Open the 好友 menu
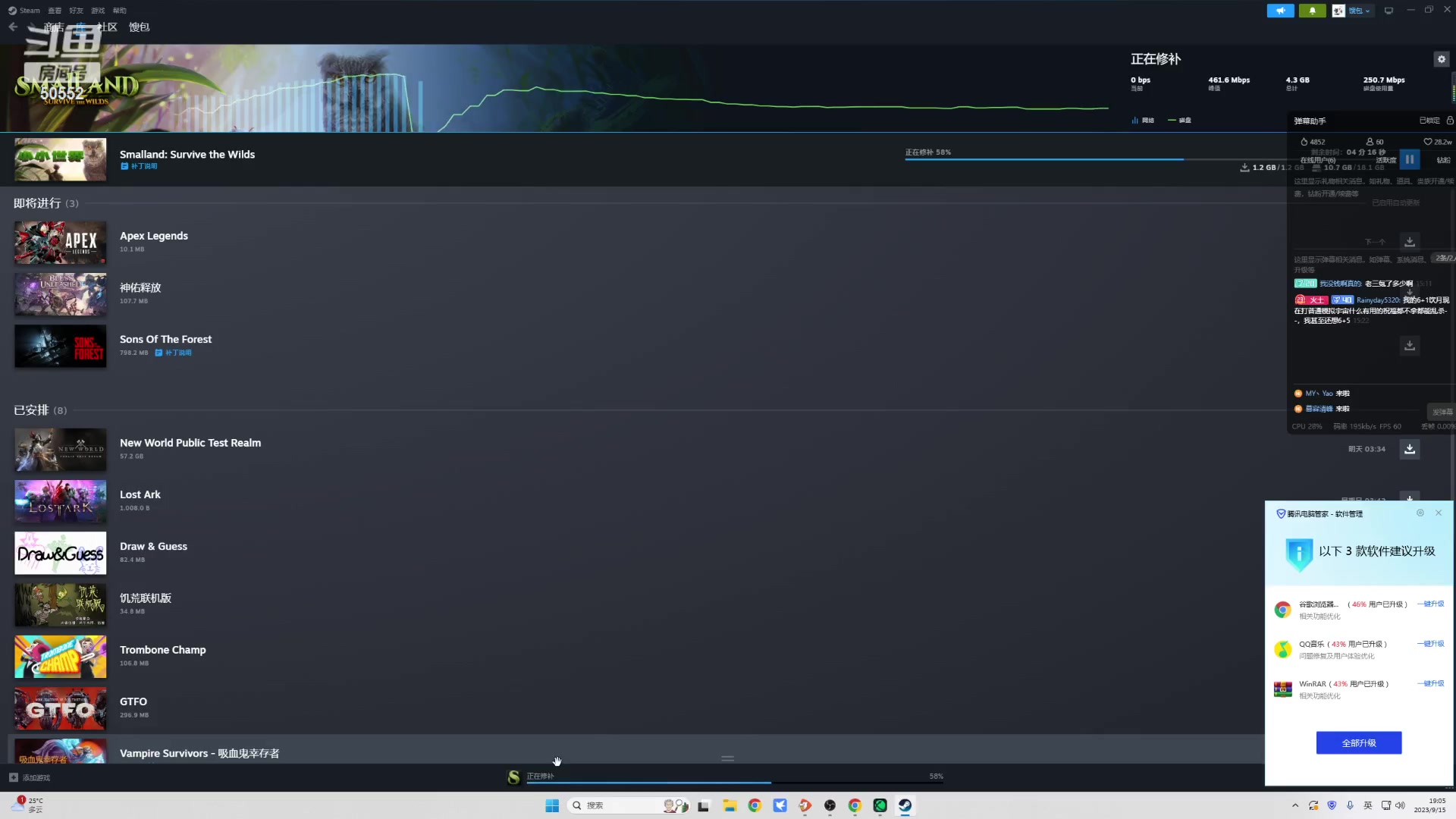Screen dimensions: 1456x819 pyautogui.click(x=76, y=11)
